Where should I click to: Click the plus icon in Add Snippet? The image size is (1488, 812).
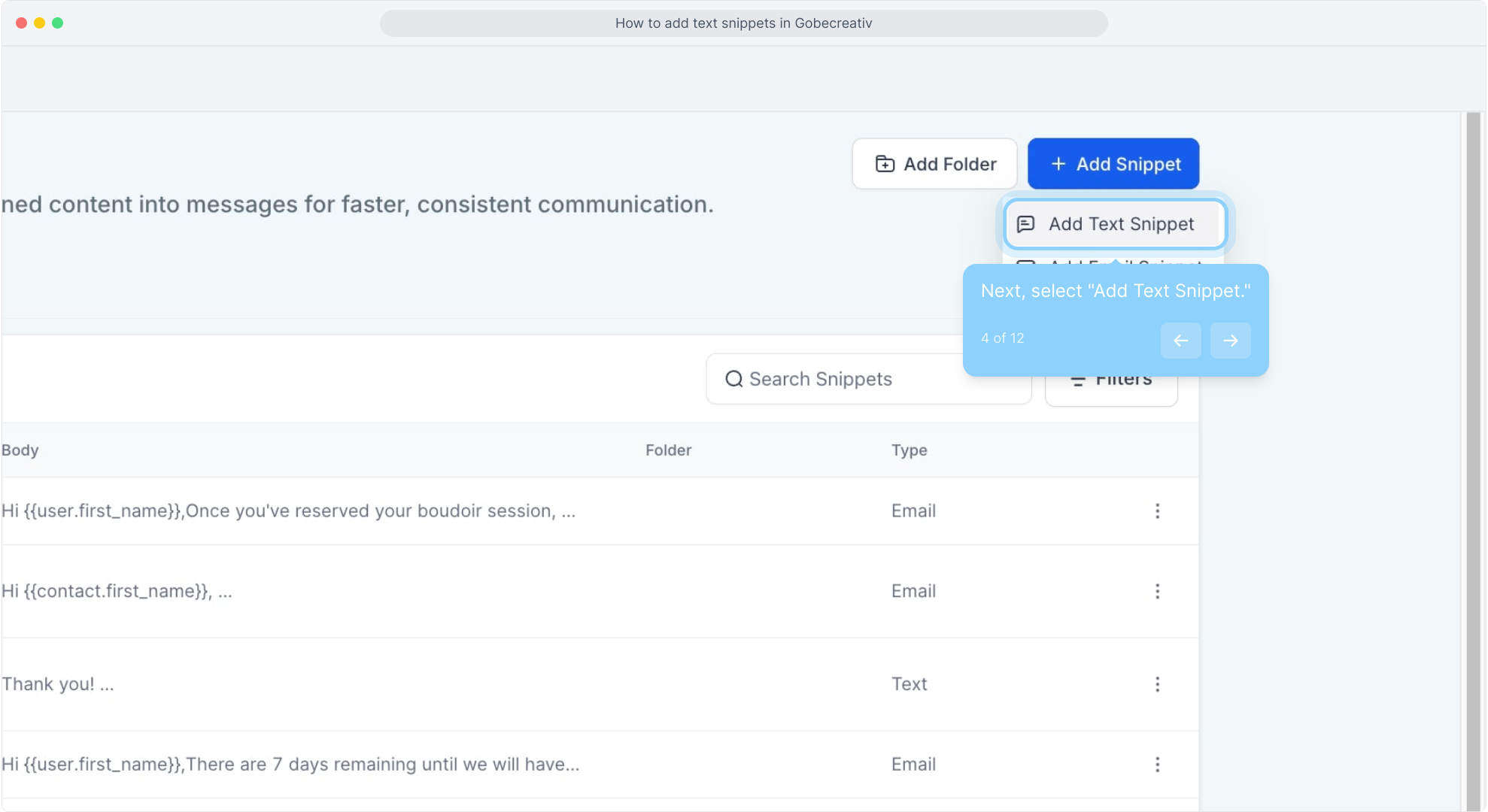click(x=1058, y=164)
